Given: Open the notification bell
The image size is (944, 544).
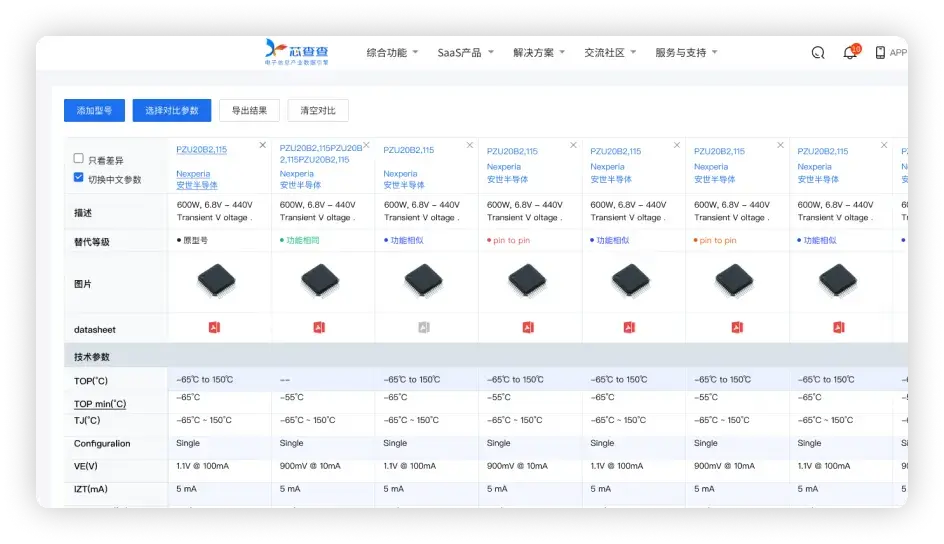Looking at the screenshot, I should point(850,52).
